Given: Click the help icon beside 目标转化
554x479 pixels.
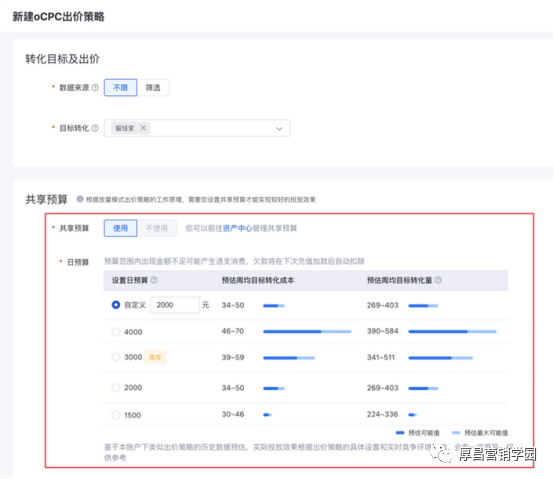Looking at the screenshot, I should [x=95, y=128].
